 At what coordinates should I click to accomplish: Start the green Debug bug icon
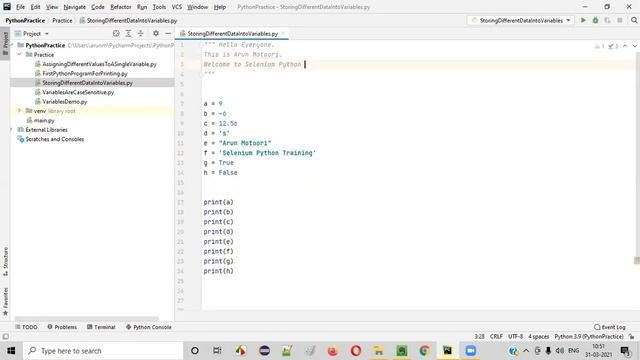point(596,20)
